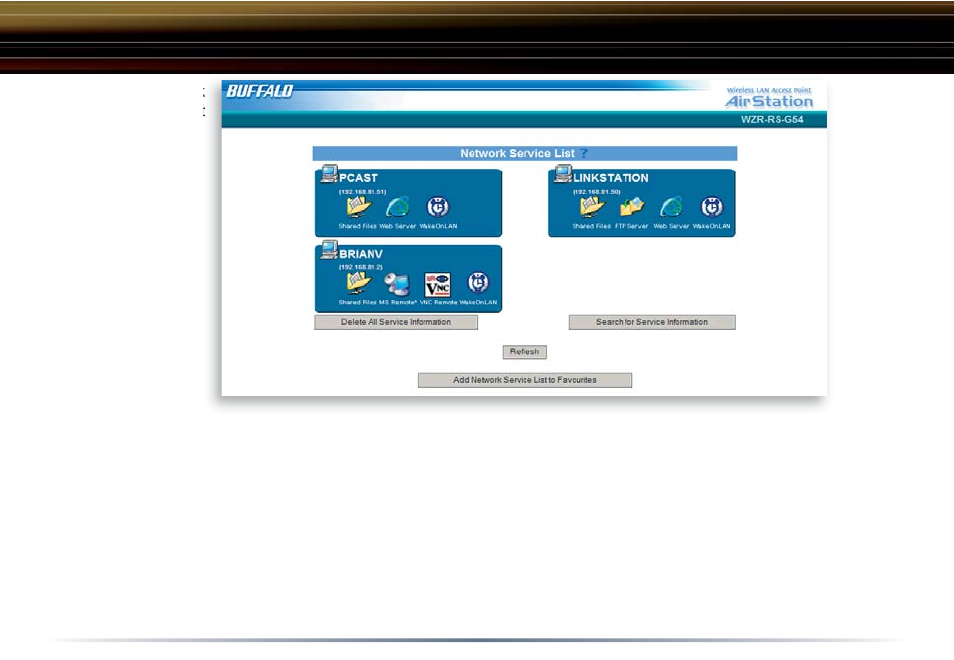
Task: Click Search for Service Information button
Action: [x=652, y=322]
